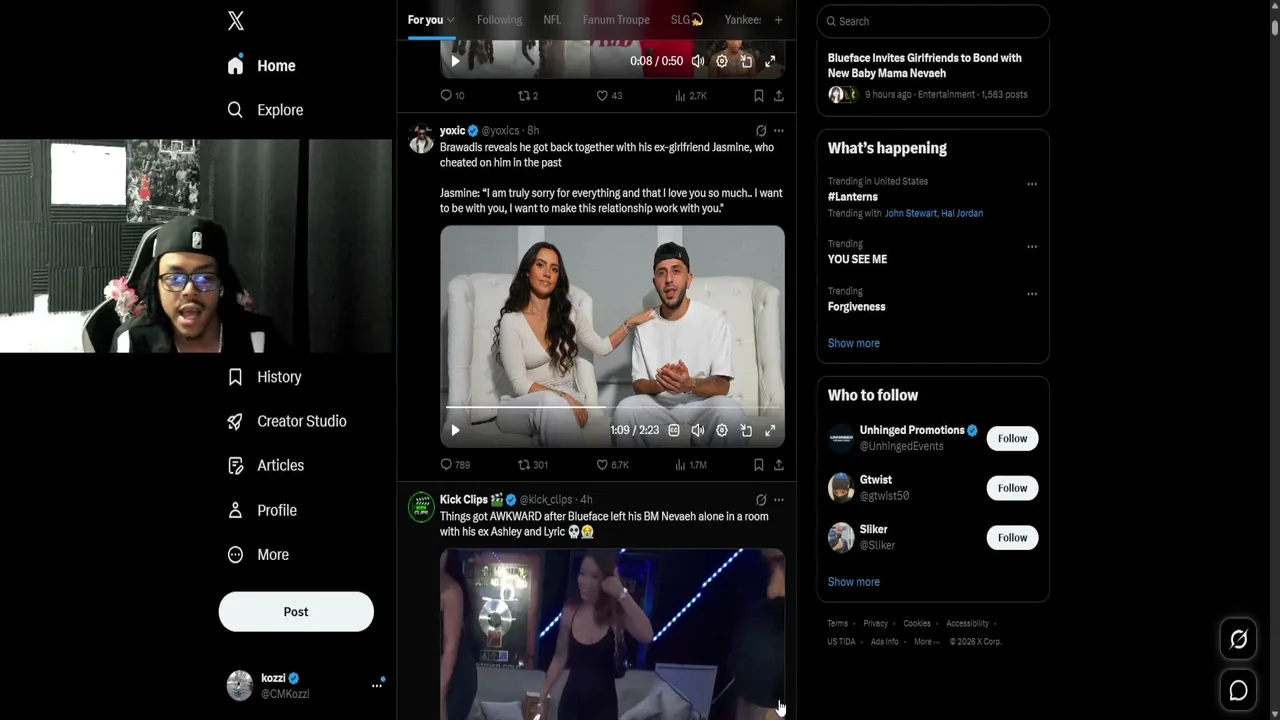Open settings gear on the 0:50 video
Image resolution: width=1280 pixels, height=720 pixels.
(x=722, y=61)
